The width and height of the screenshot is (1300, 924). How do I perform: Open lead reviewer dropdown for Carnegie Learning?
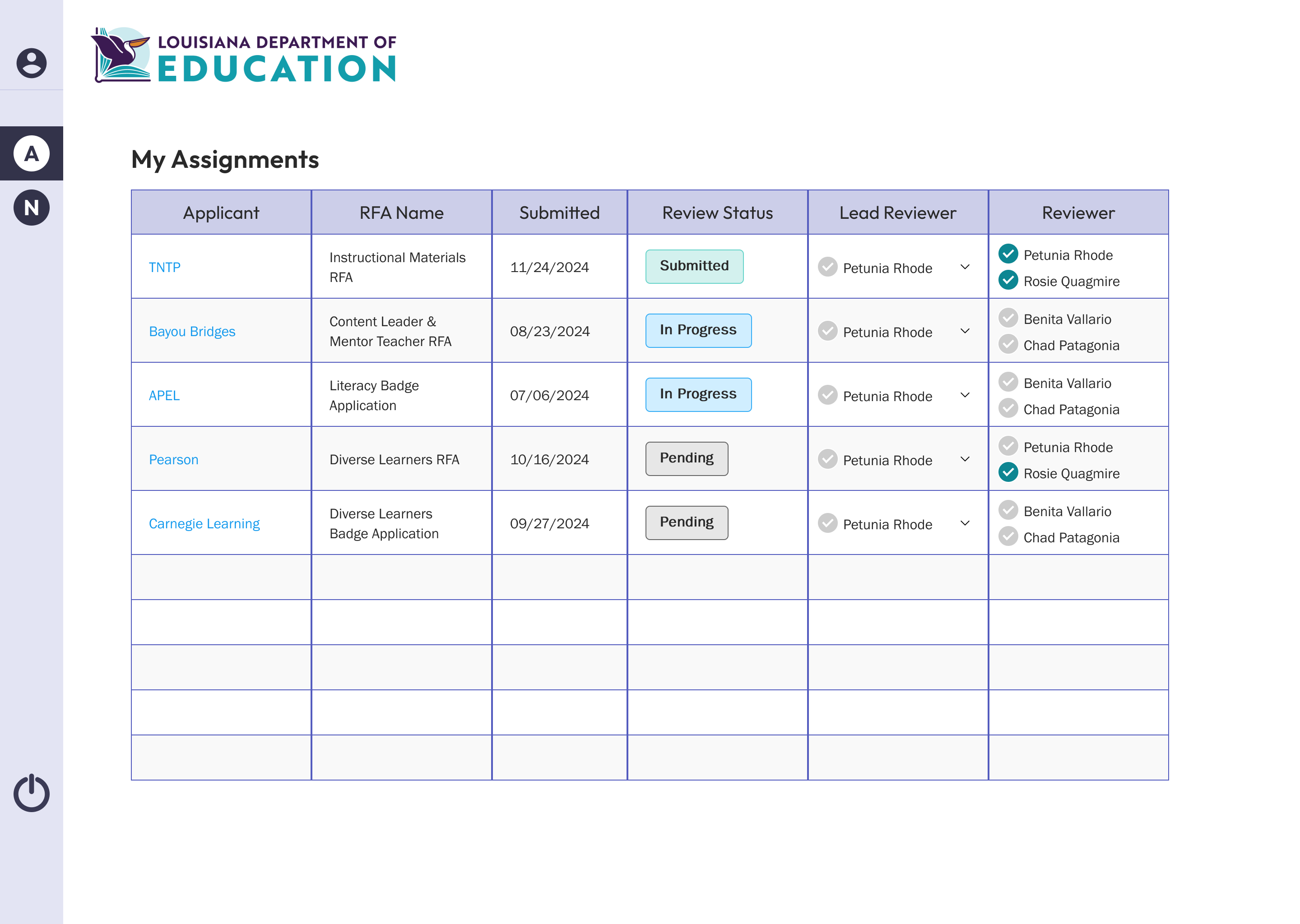coord(965,523)
